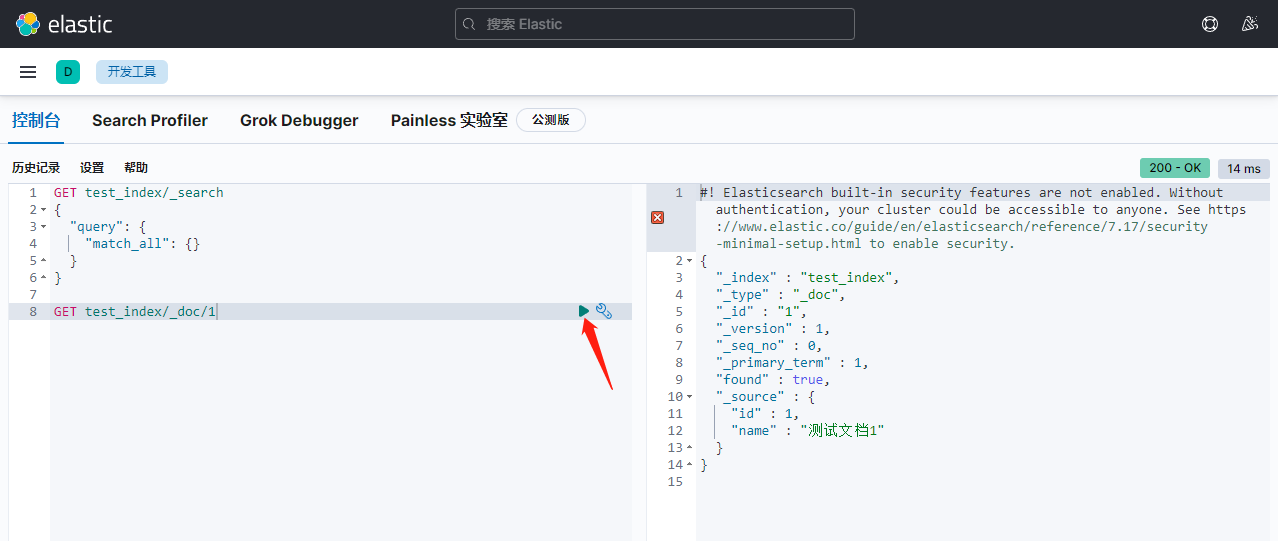
Task: Open the 帮助 help link
Action: [x=136, y=168]
